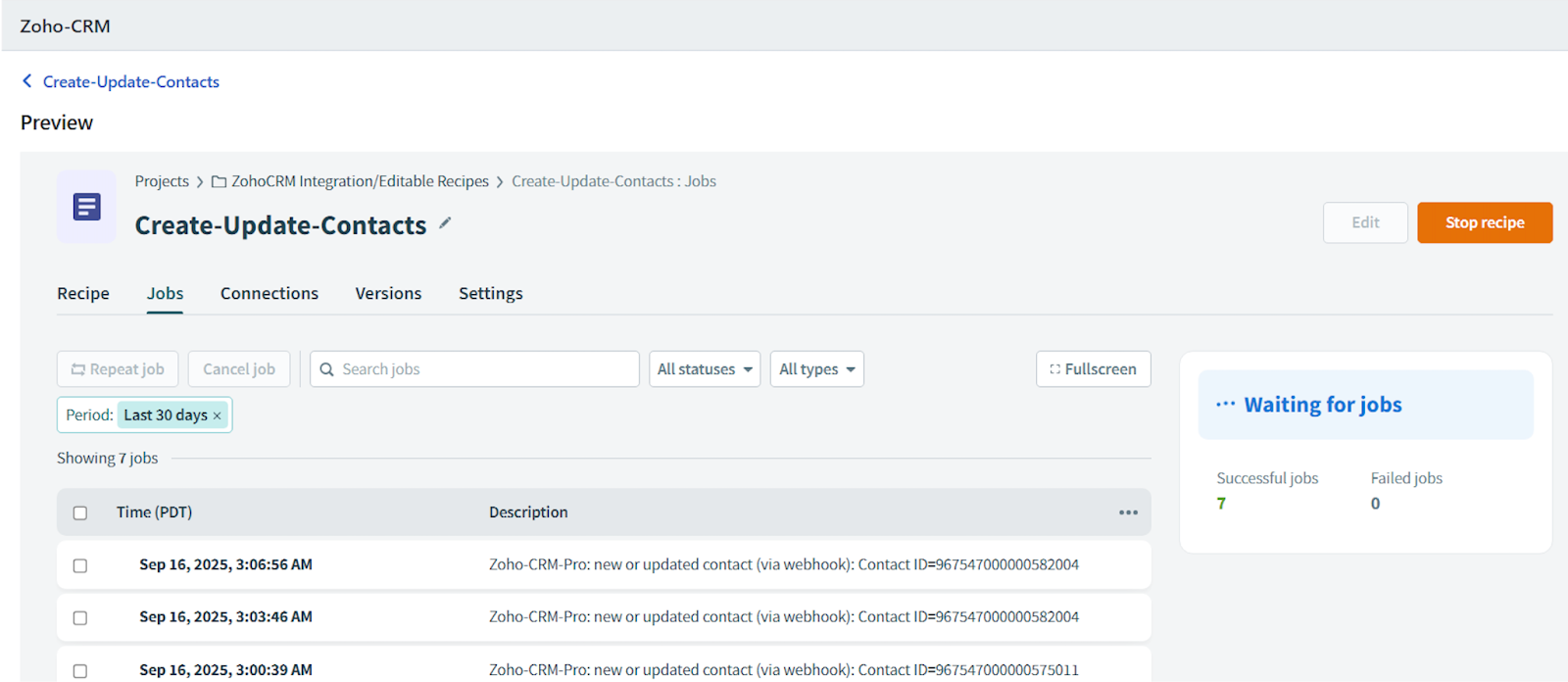This screenshot has height=682, width=1568.
Task: Remove the Last 30 days period filter
Action: point(218,415)
